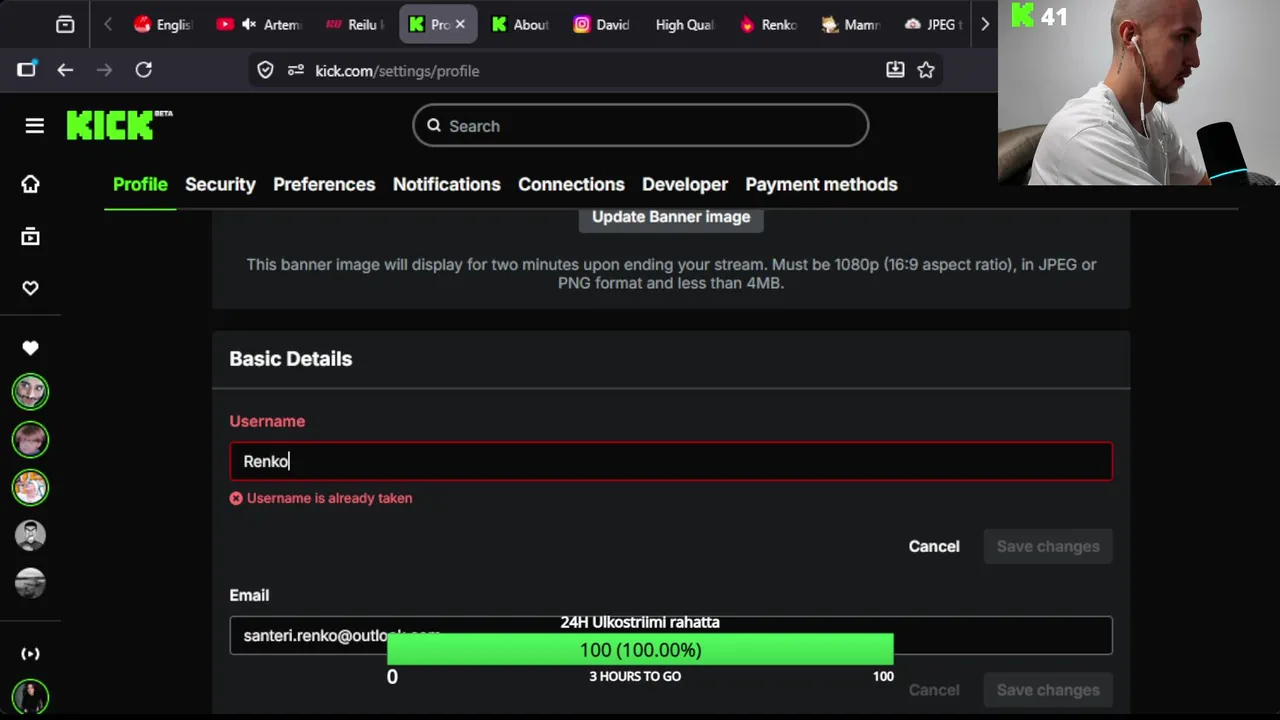Viewport: 1280px width, 720px height.
Task: Click the install/download page icon
Action: [x=895, y=69]
